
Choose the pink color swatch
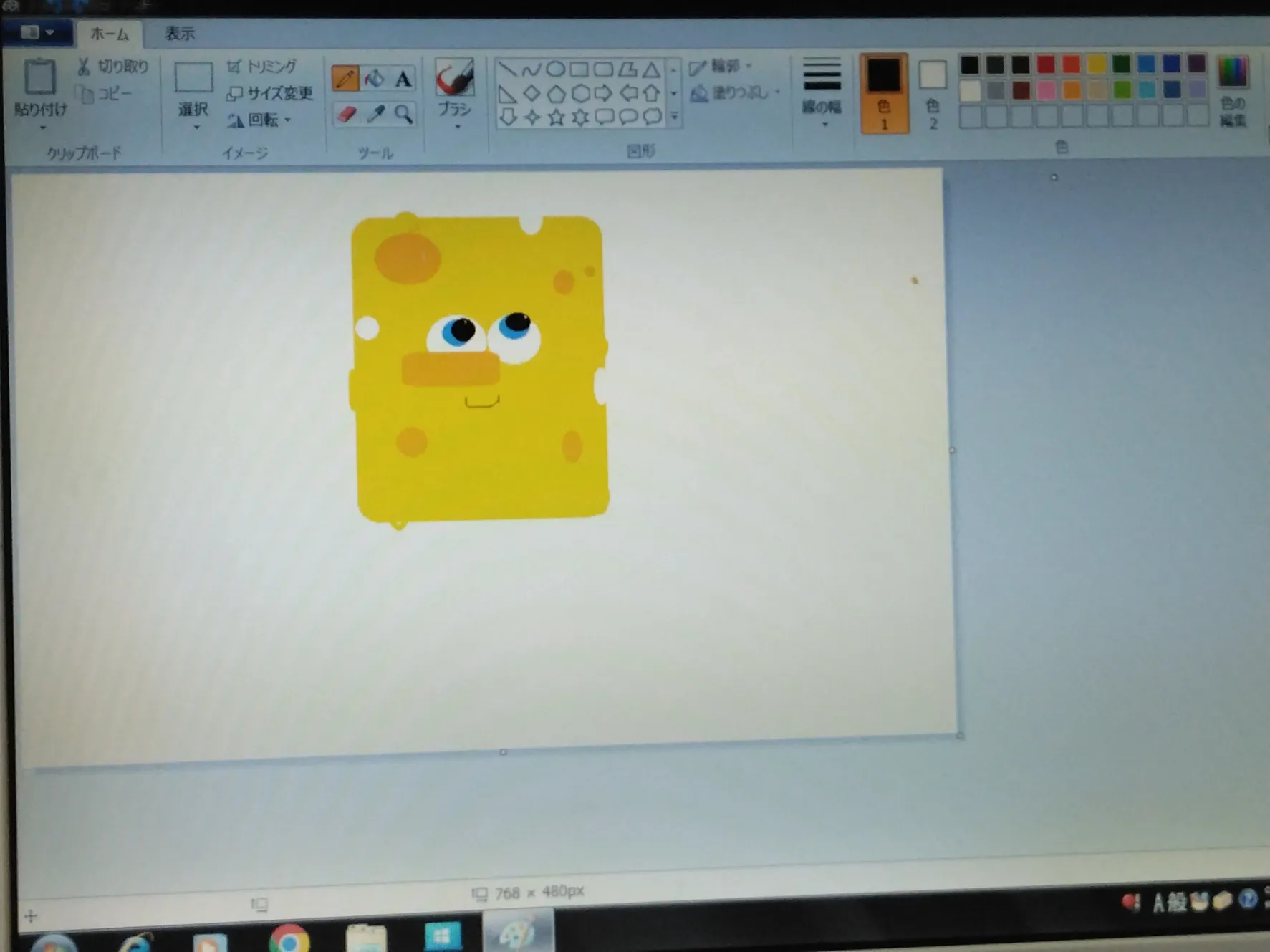coord(1046,90)
